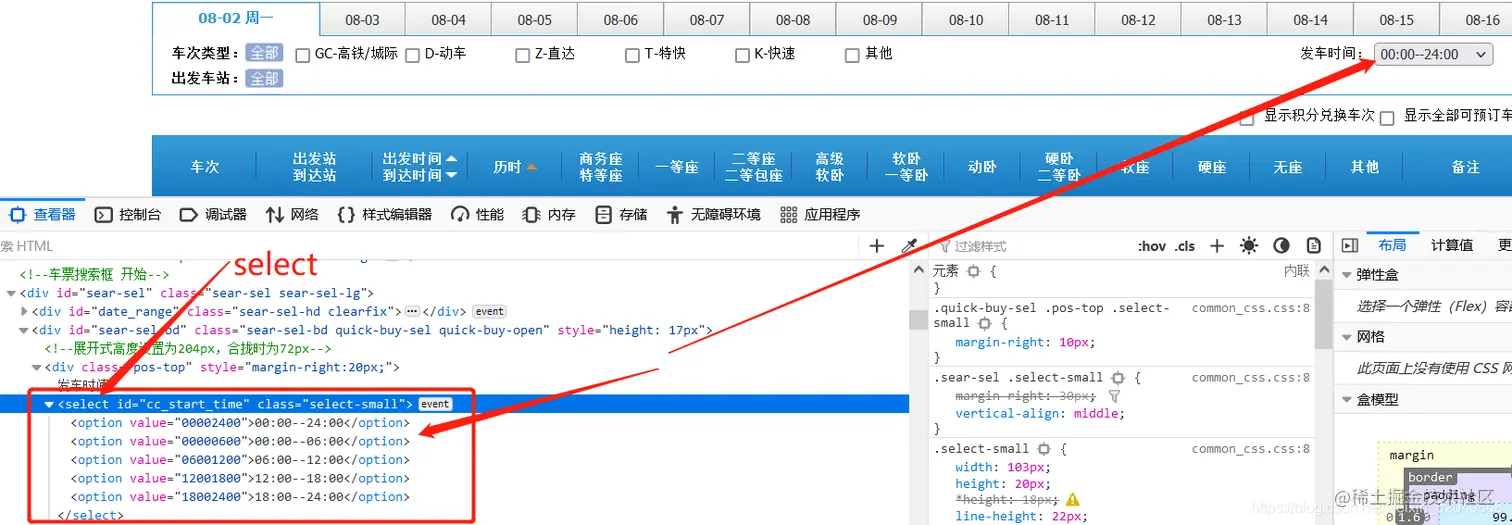
Task: Enable 显示积分兑换车次 checkbox
Action: coord(1247,118)
